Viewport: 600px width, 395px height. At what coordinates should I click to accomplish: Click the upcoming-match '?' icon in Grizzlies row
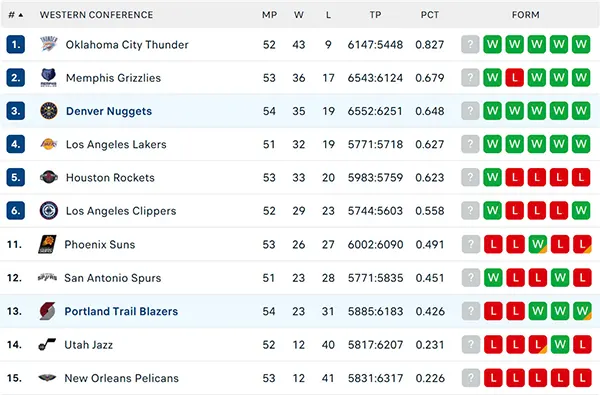pyautogui.click(x=470, y=78)
